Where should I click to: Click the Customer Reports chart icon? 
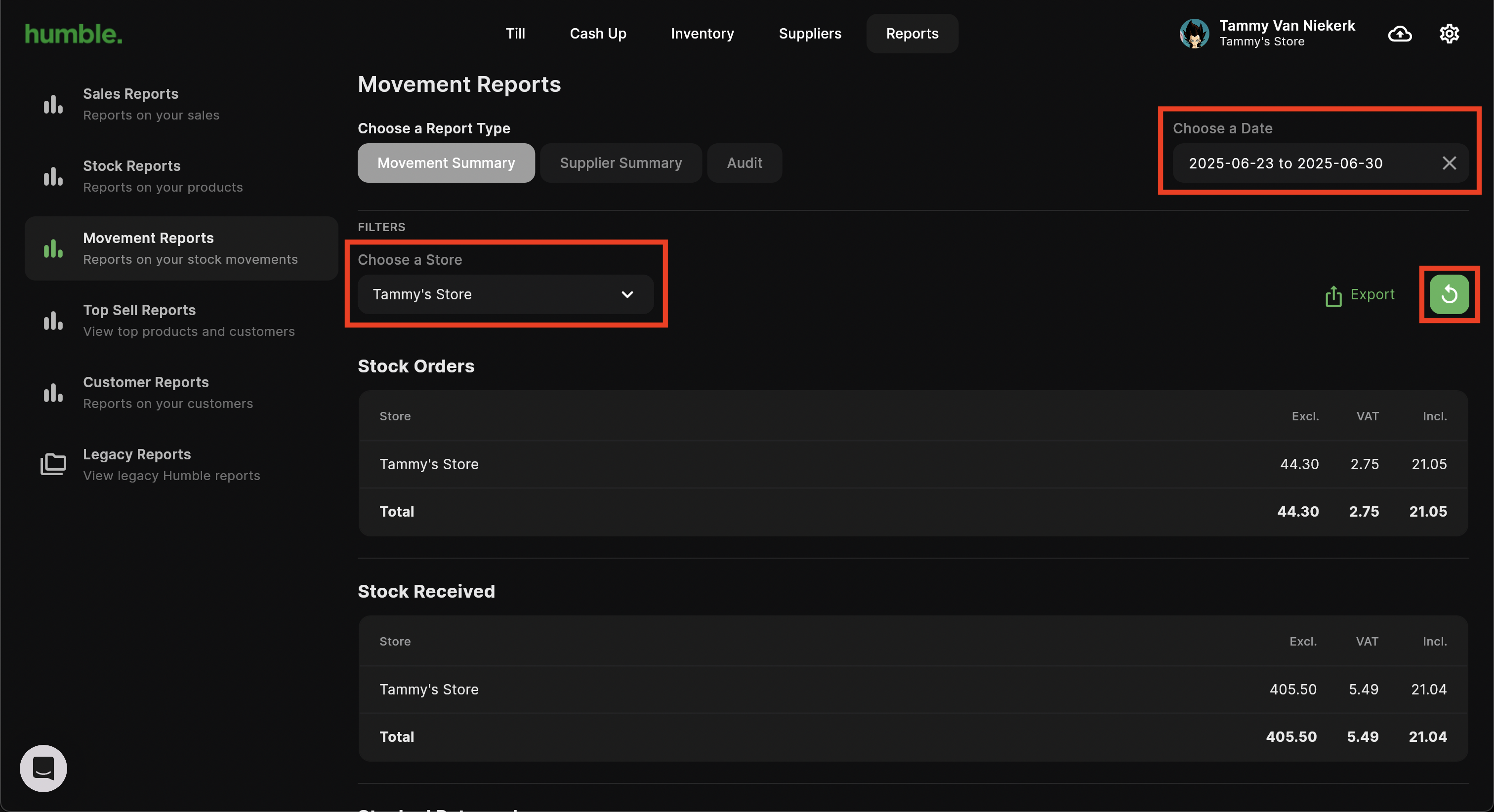53,393
